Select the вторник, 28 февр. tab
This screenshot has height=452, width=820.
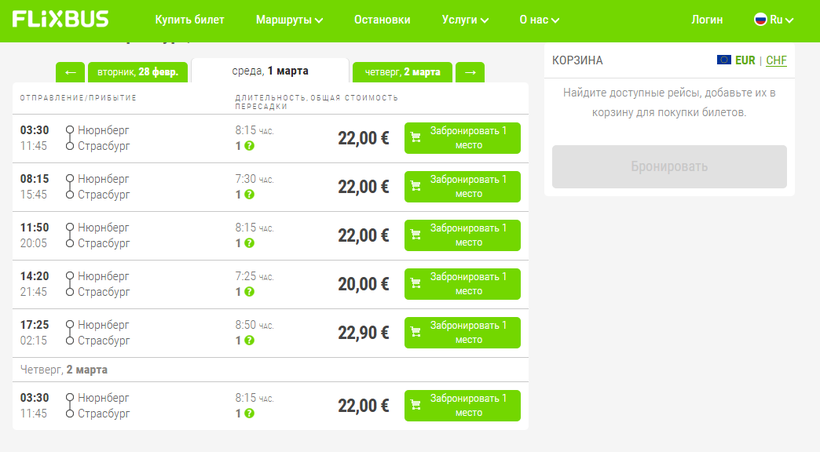coord(138,72)
